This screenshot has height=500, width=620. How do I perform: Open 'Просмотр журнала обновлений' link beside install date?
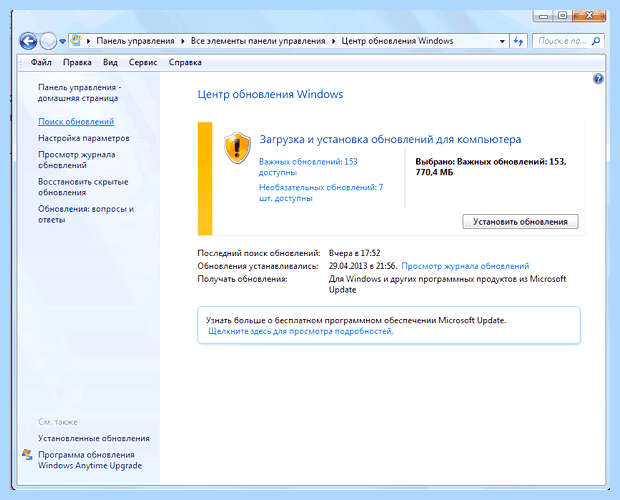coord(465,266)
